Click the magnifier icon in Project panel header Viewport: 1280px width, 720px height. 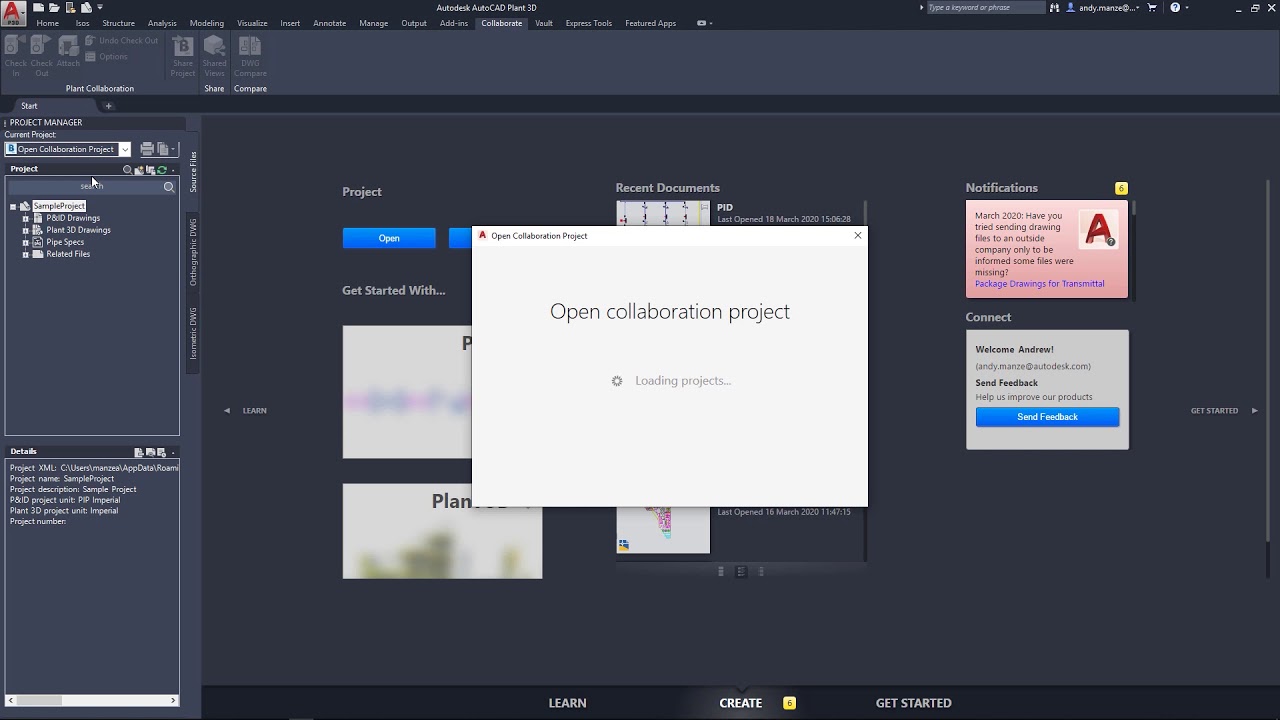click(127, 170)
